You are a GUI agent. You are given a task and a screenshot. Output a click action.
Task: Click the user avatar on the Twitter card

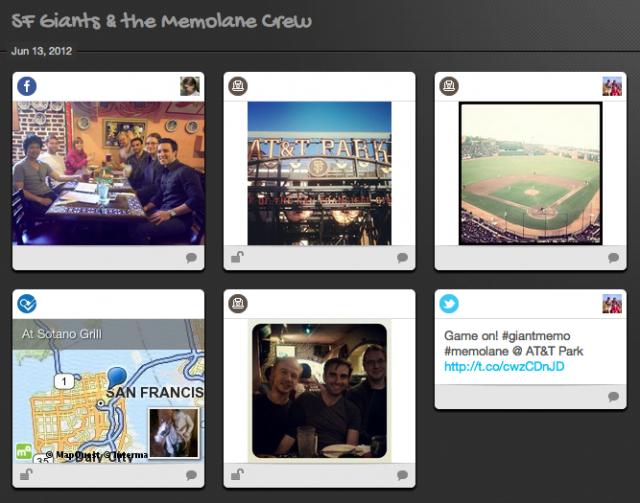(612, 304)
